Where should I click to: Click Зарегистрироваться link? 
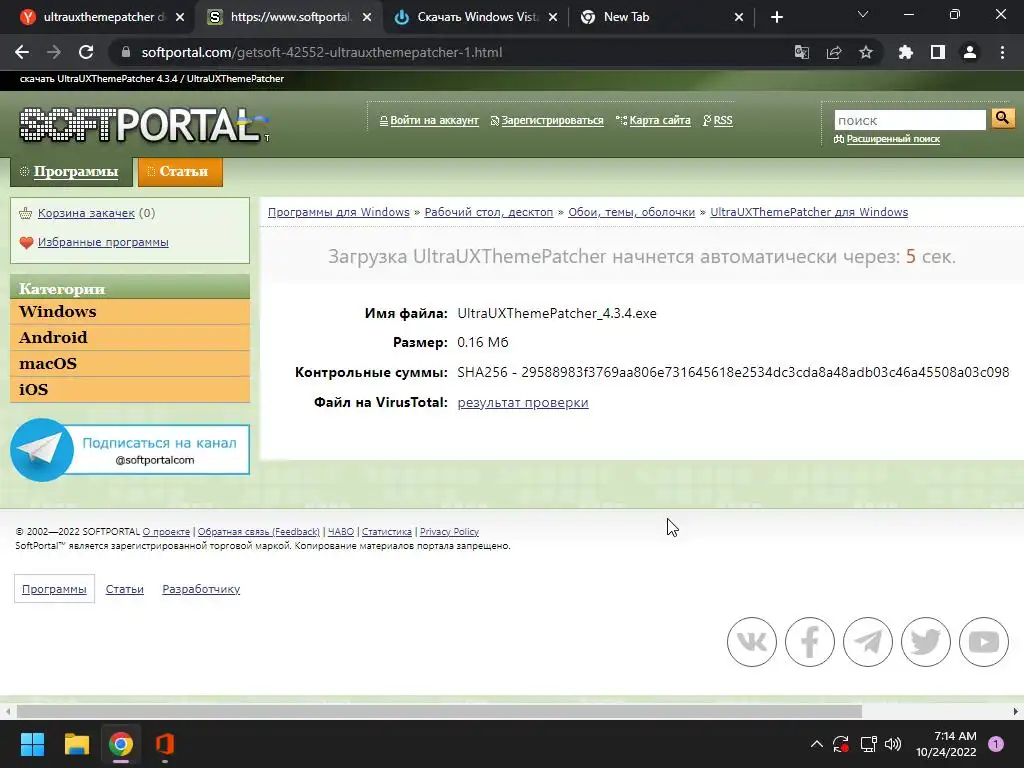pos(552,120)
